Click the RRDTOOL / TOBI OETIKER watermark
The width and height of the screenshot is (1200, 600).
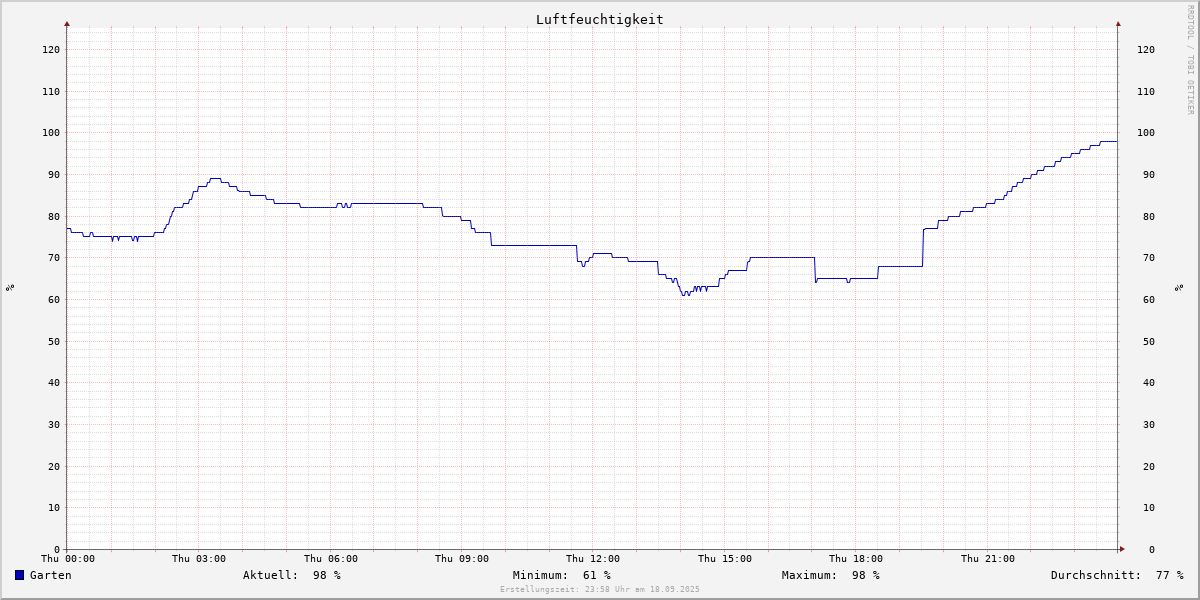tap(1190, 60)
